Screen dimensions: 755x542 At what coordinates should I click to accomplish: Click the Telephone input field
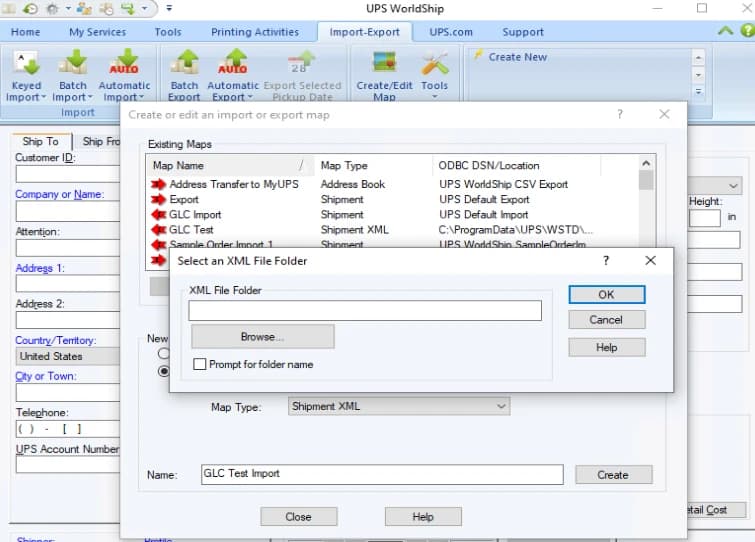coord(67,428)
